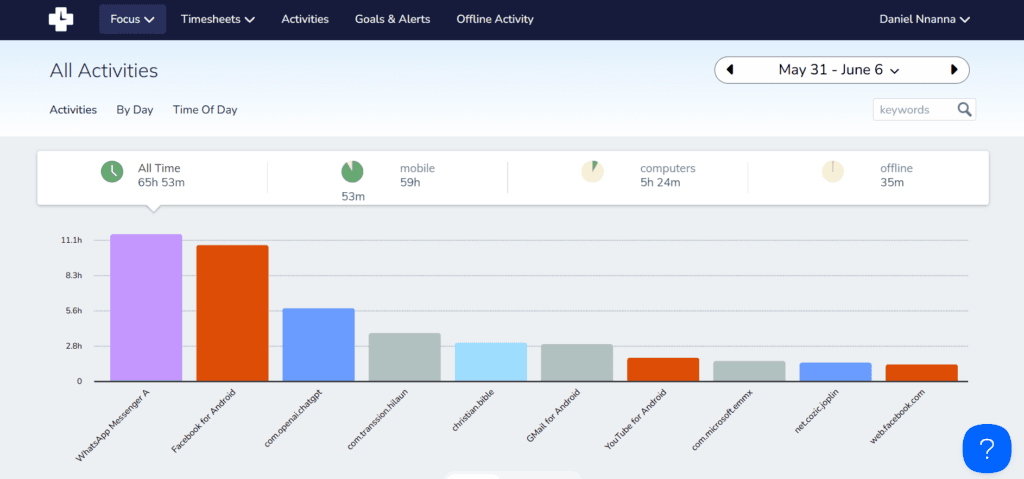Open the May 31 - June 6 date picker

click(x=839, y=70)
